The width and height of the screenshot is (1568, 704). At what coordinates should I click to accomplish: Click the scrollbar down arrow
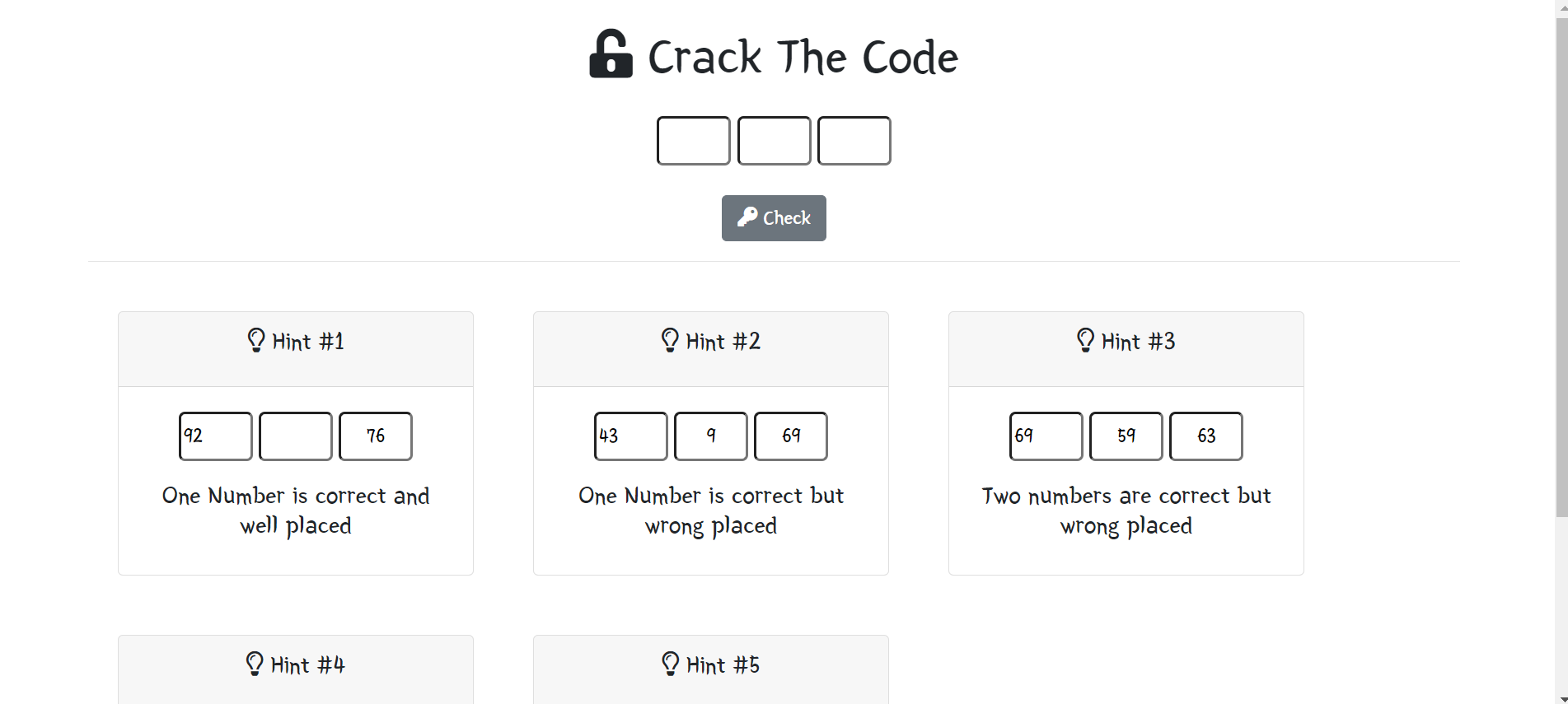pos(1562,697)
